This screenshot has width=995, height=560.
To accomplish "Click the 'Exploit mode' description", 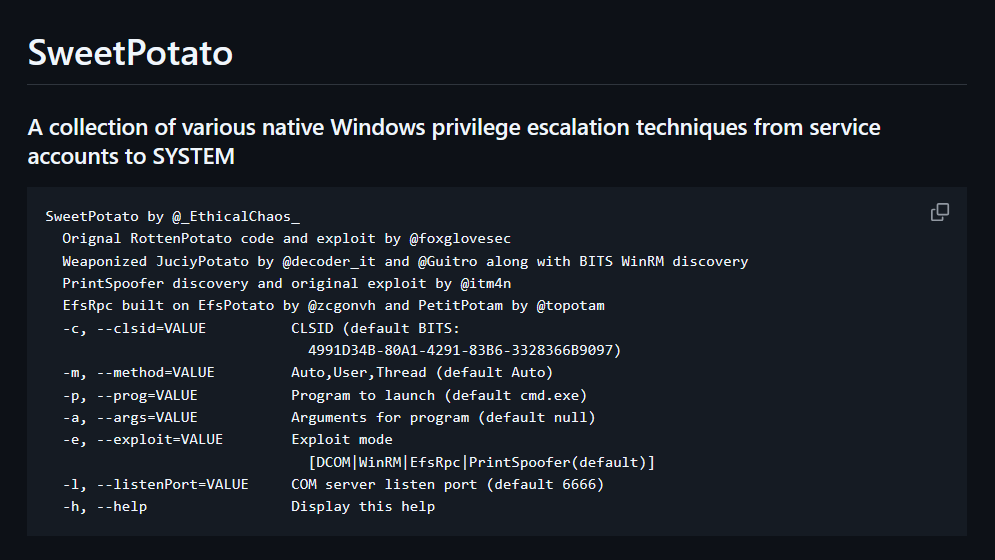I will click(x=341, y=439).
